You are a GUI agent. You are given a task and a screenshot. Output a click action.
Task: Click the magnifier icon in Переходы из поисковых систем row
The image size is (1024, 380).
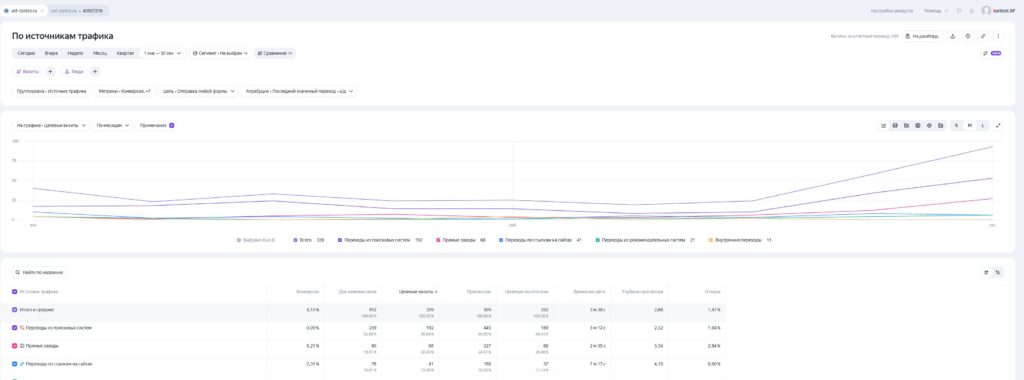pyautogui.click(x=22, y=328)
